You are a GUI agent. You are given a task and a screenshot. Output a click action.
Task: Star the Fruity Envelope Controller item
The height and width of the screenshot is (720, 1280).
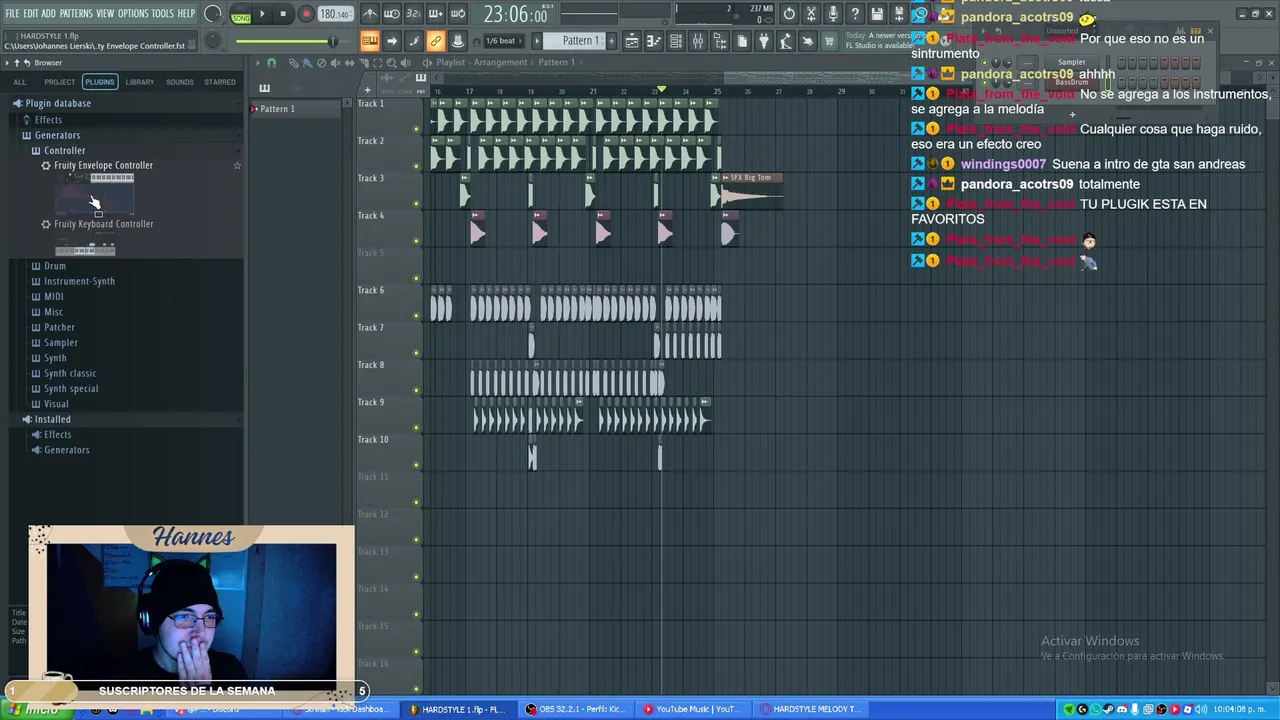[x=237, y=165]
